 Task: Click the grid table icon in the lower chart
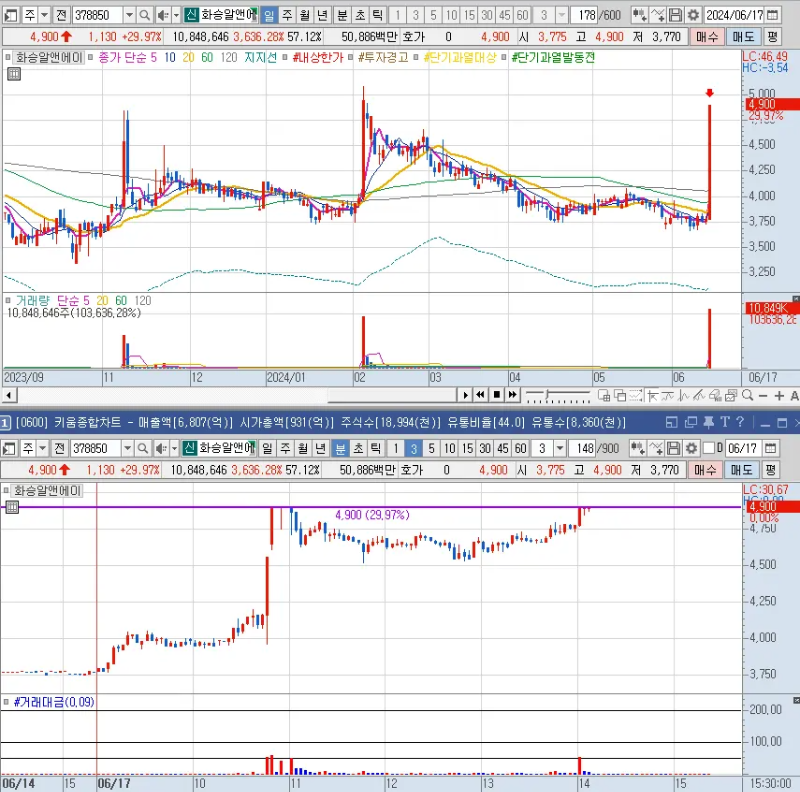coord(12,507)
